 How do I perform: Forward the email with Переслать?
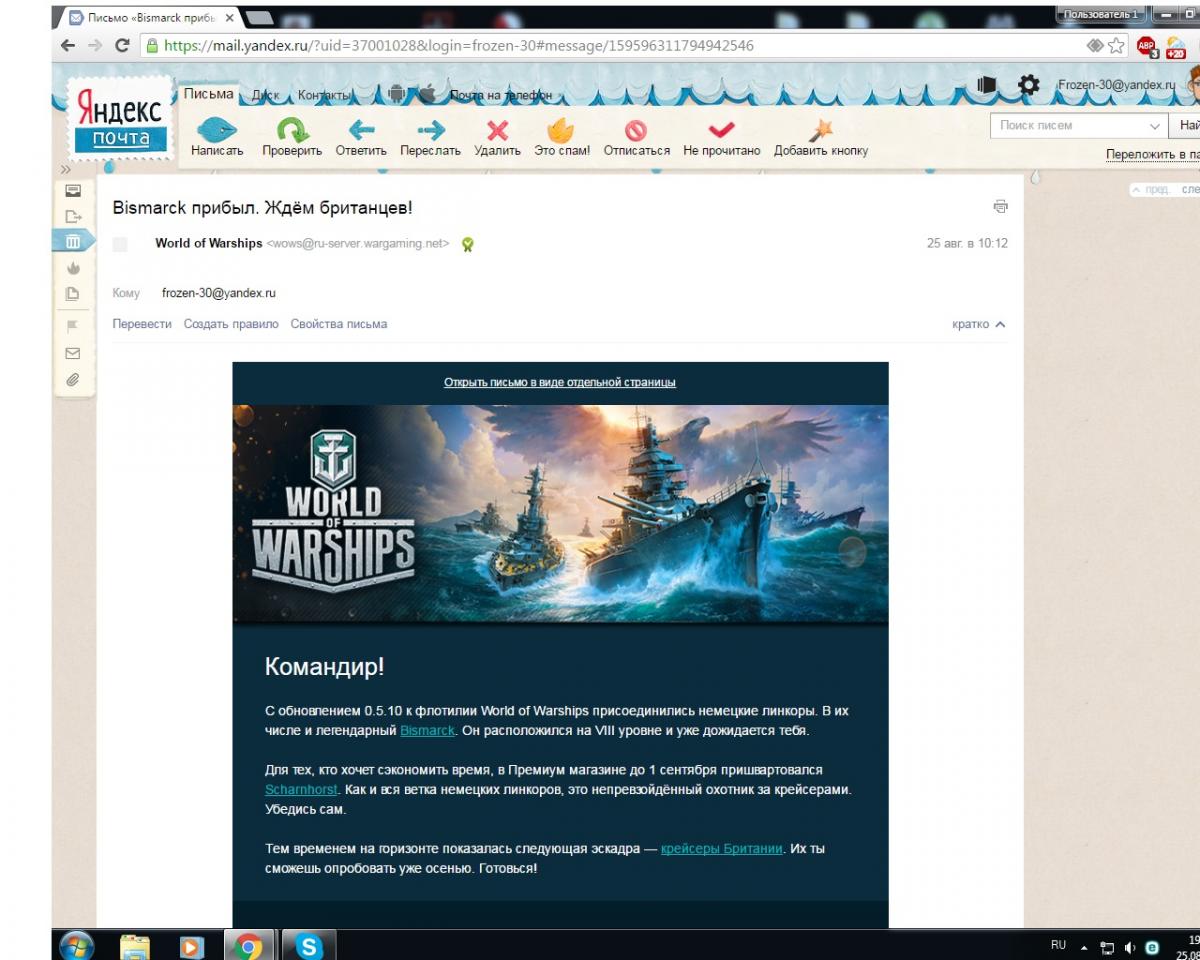click(430, 138)
